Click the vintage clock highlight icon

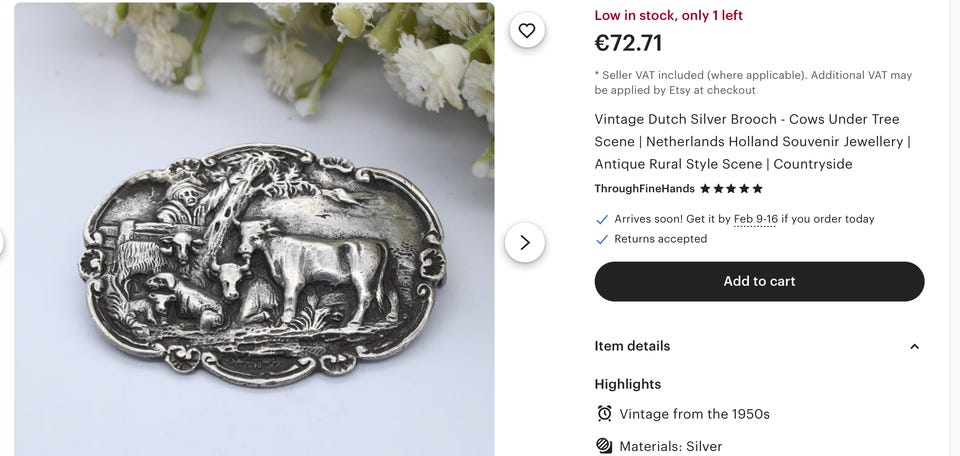604,413
